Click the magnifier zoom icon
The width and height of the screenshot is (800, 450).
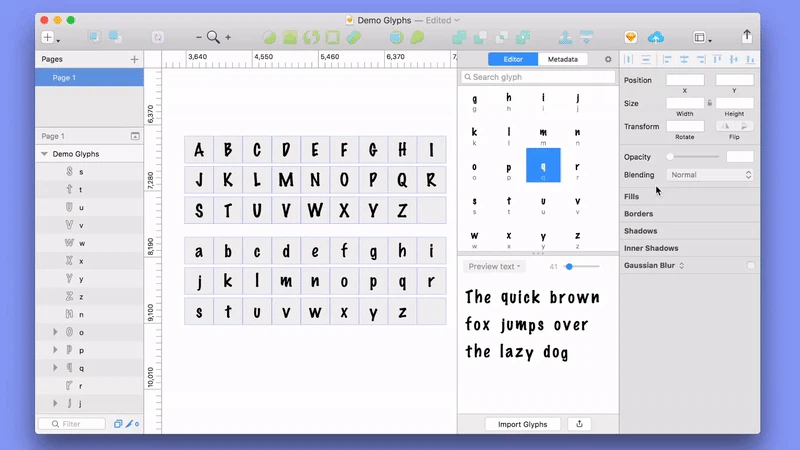coord(213,37)
